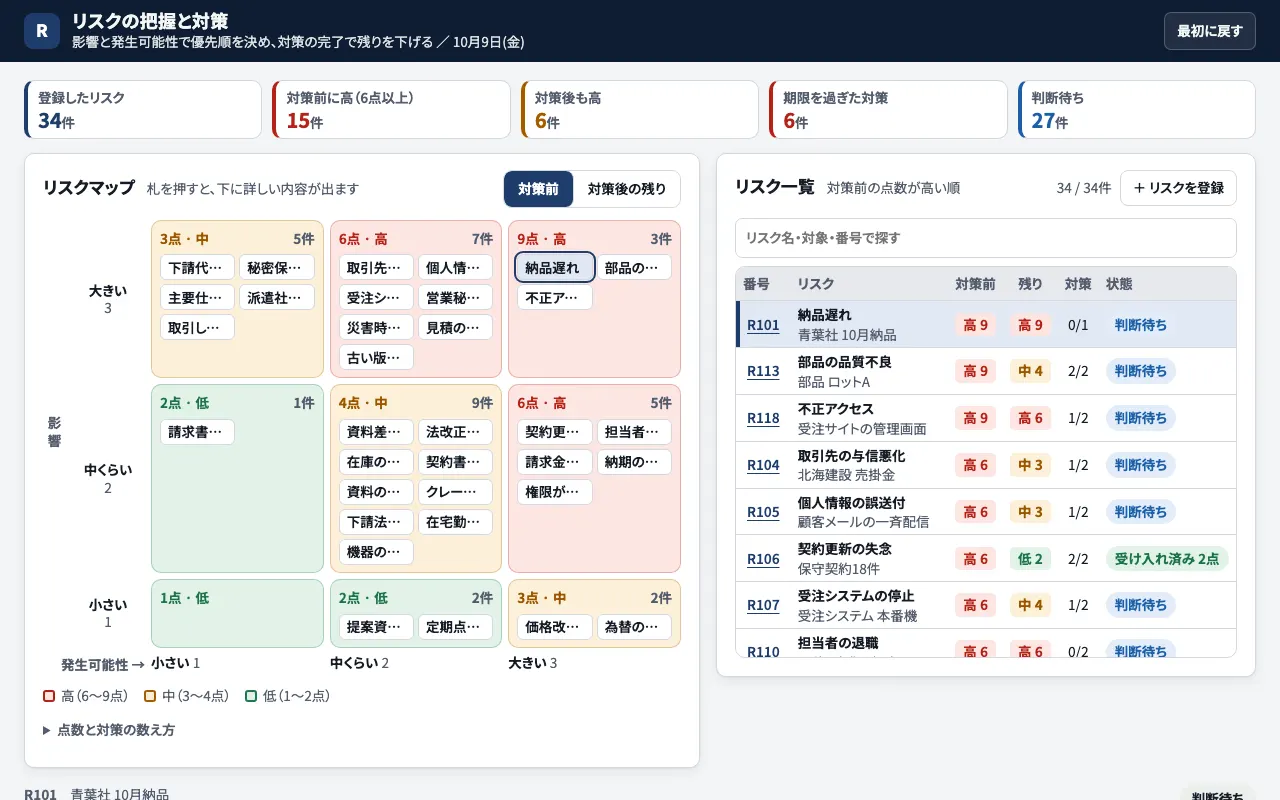Select the 下請代… chip in risk map
This screenshot has width=1280, height=800.
[197, 268]
